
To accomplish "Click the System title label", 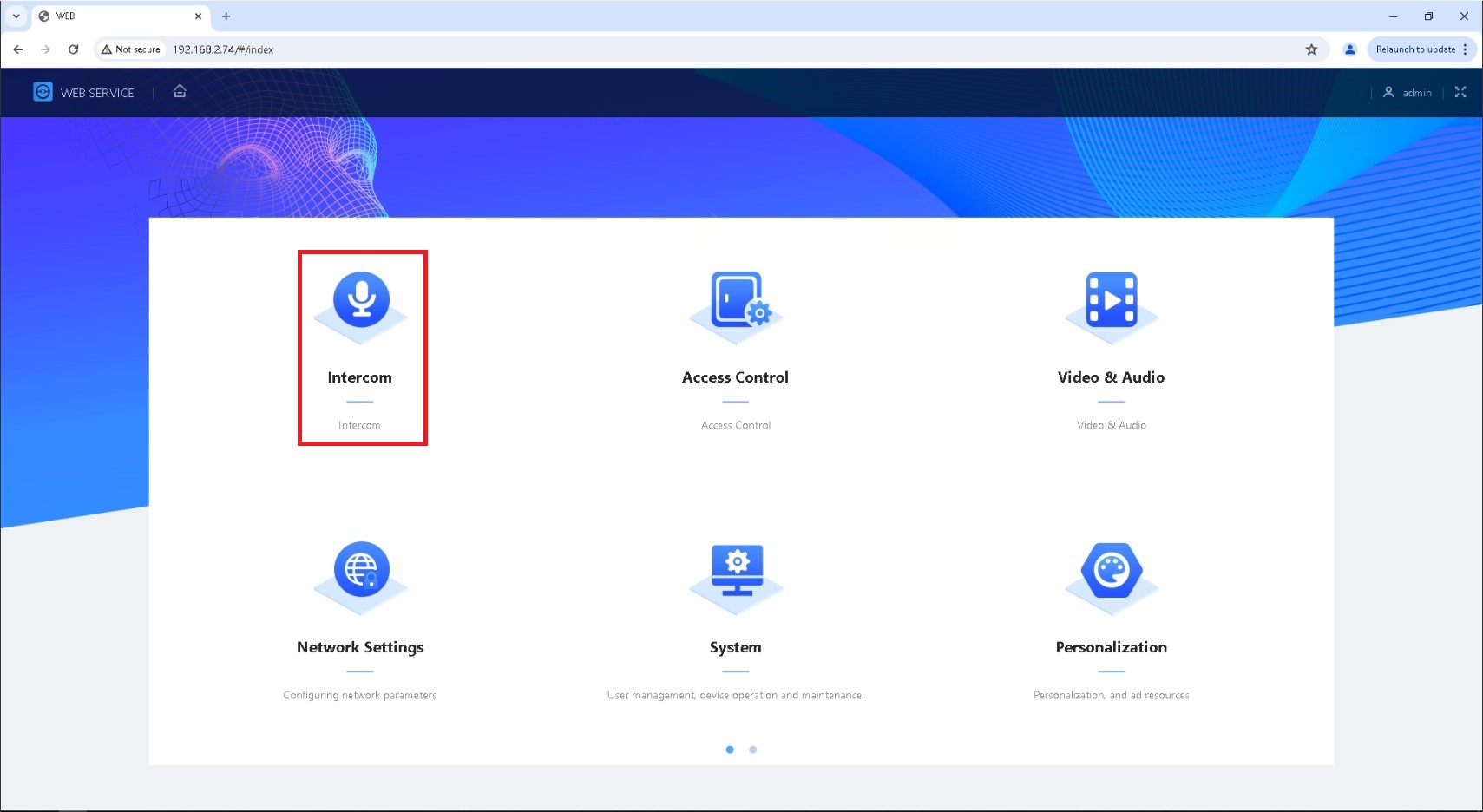I will tap(735, 647).
